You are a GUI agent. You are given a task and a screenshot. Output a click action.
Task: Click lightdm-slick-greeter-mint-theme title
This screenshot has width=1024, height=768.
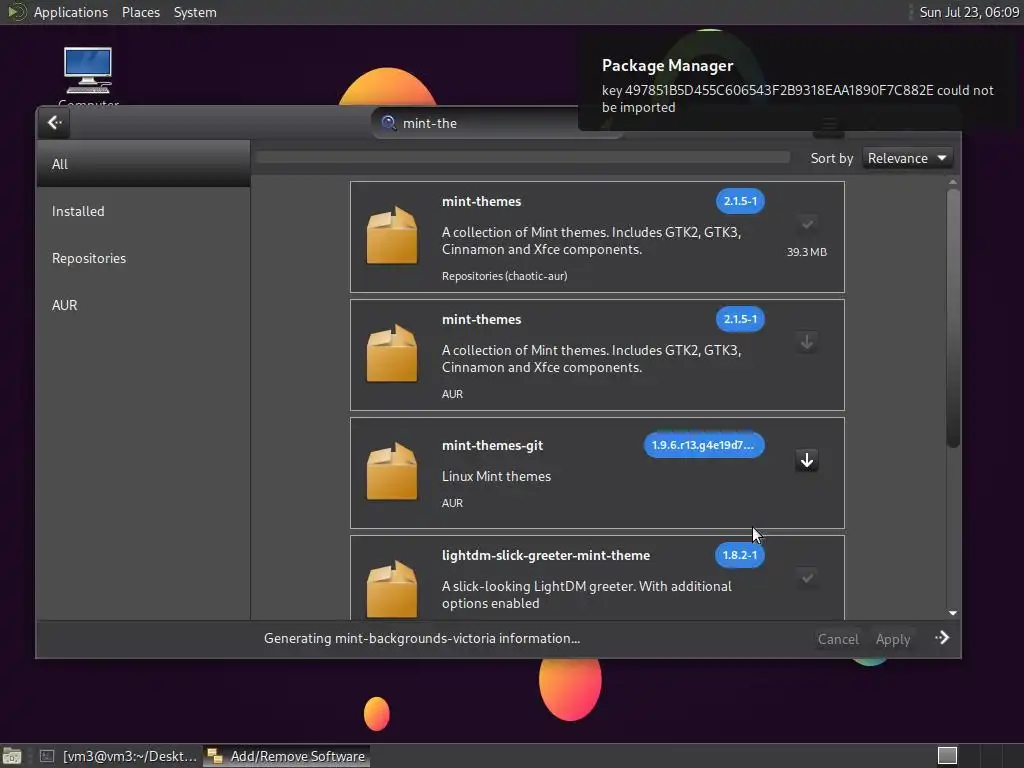(546, 555)
